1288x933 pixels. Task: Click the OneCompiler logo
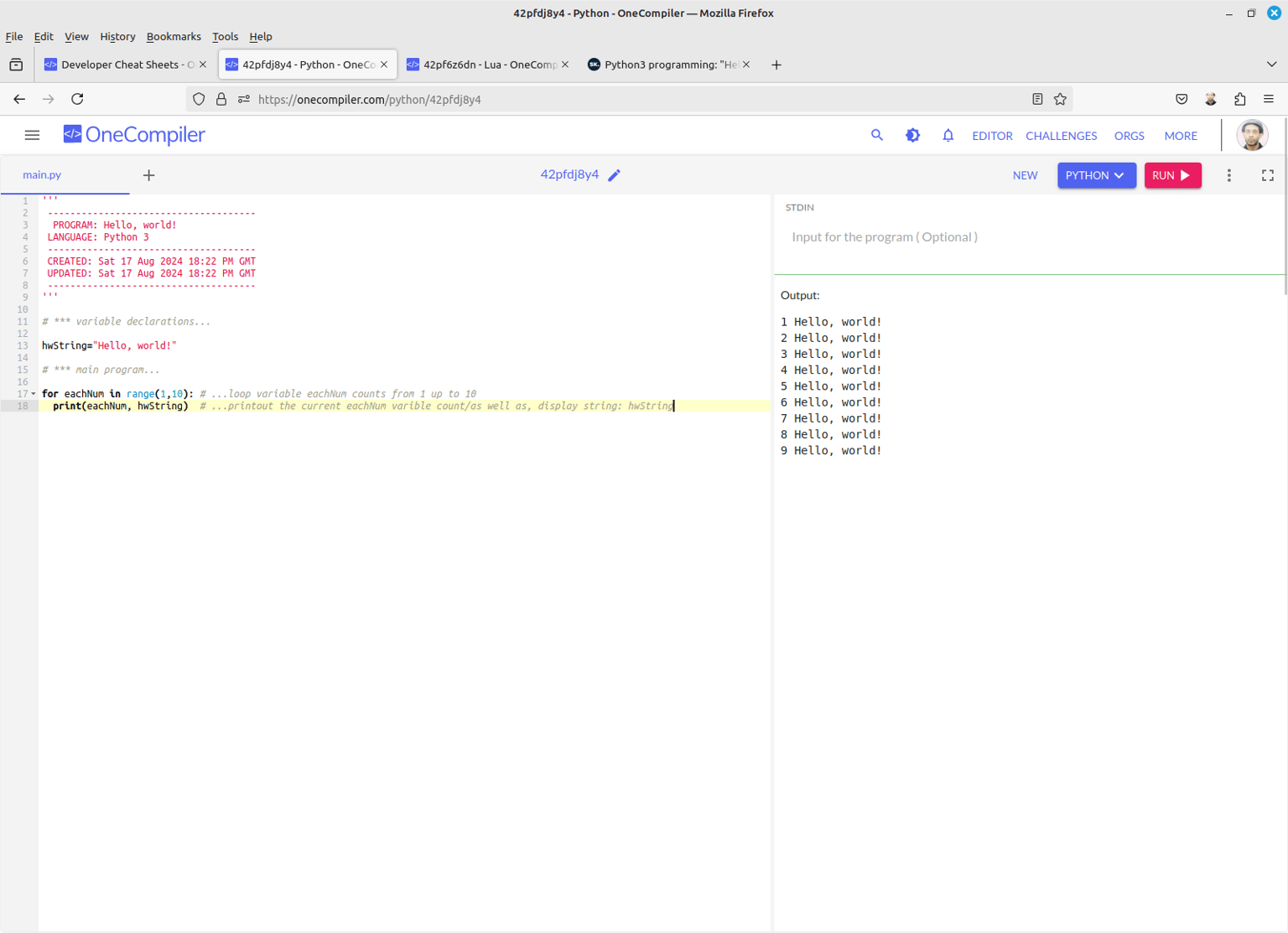[x=134, y=135]
